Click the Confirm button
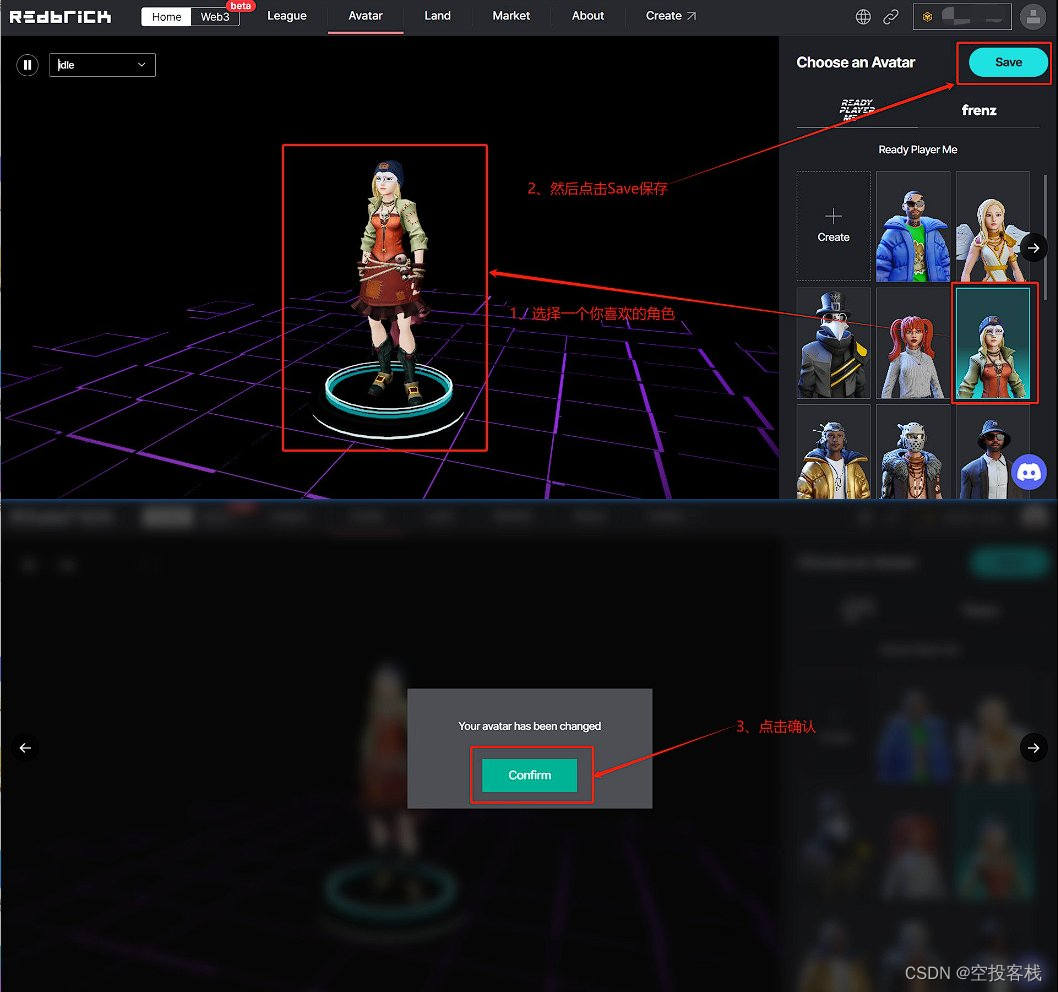The image size is (1058, 992). coord(529,775)
